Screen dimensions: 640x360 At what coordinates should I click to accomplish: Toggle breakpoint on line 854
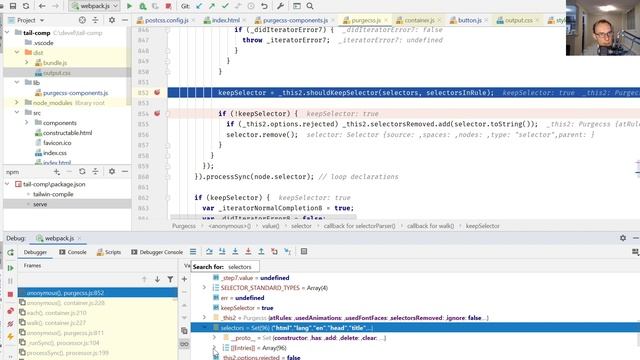[157, 113]
